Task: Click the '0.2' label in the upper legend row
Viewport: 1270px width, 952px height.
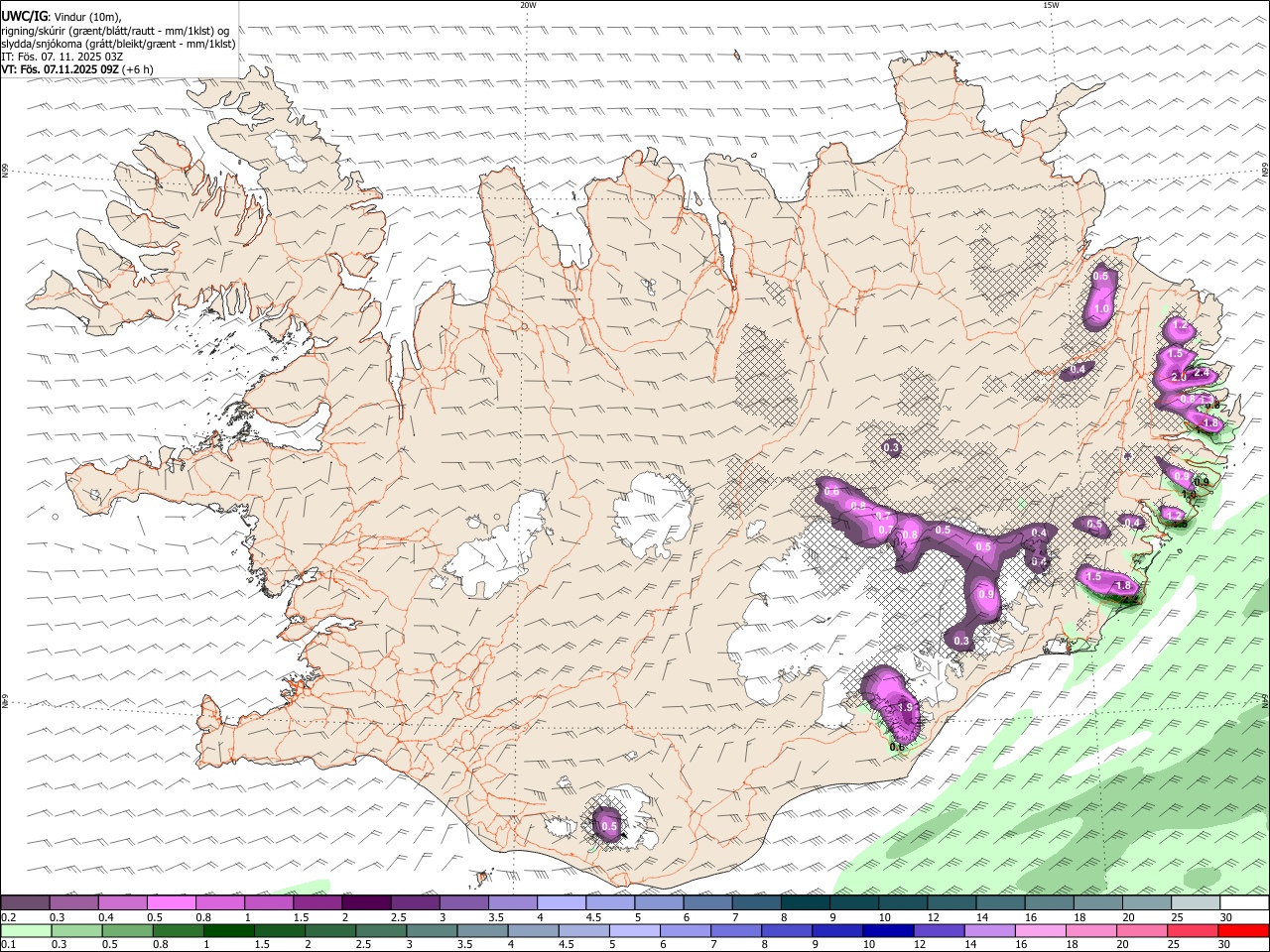Action: tap(9, 917)
